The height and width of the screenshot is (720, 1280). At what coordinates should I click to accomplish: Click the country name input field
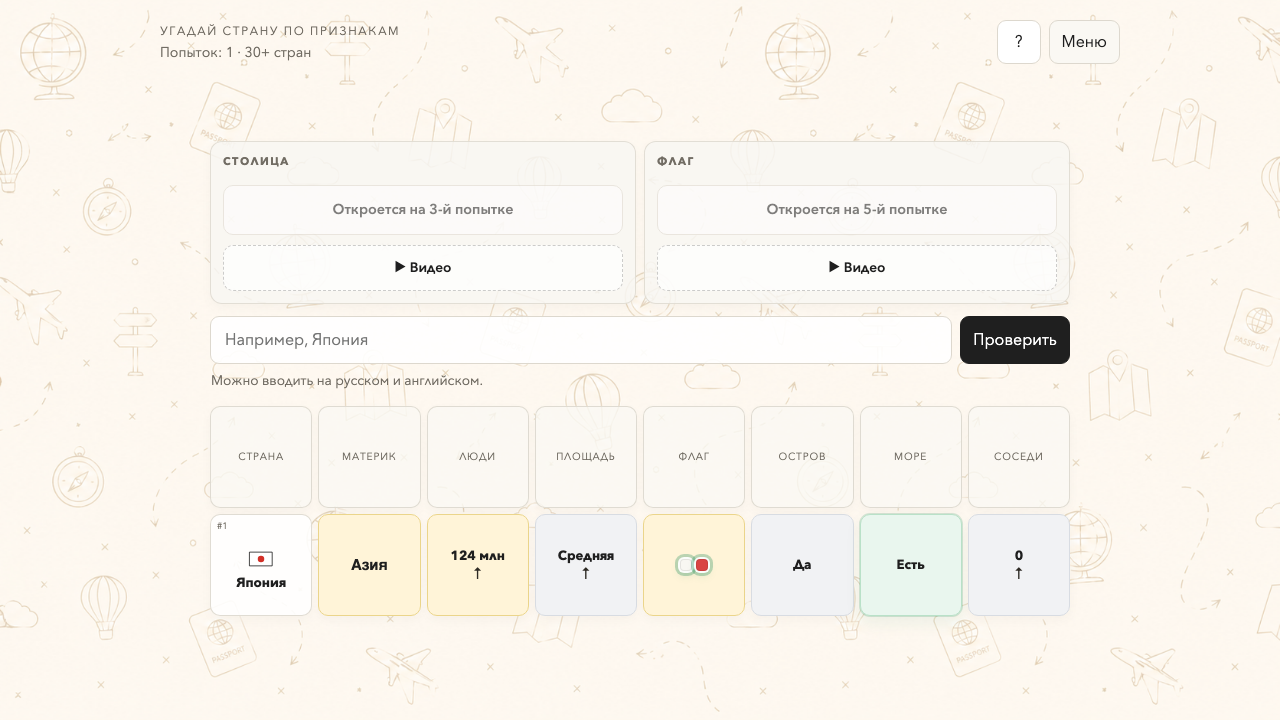click(x=581, y=340)
